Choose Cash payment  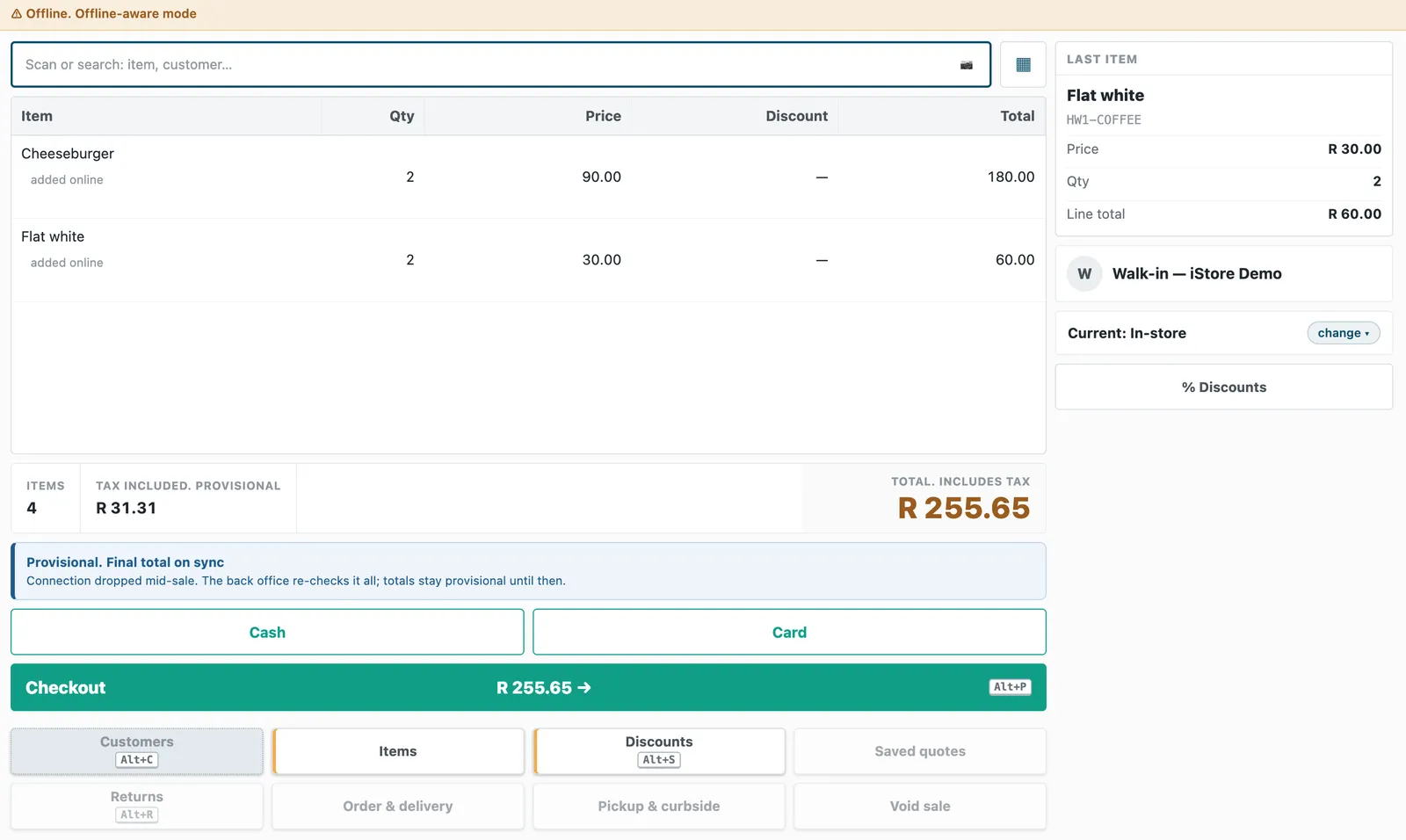[x=267, y=632]
